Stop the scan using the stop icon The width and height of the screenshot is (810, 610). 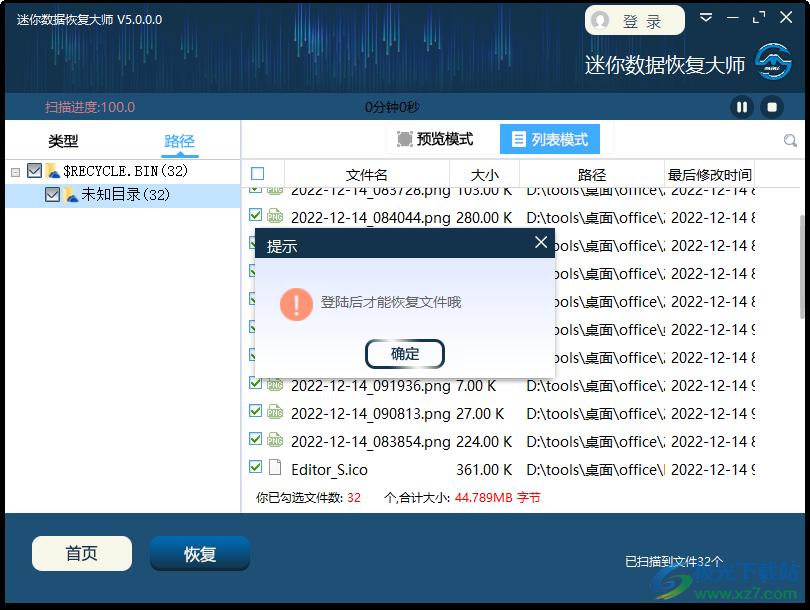tap(771, 105)
